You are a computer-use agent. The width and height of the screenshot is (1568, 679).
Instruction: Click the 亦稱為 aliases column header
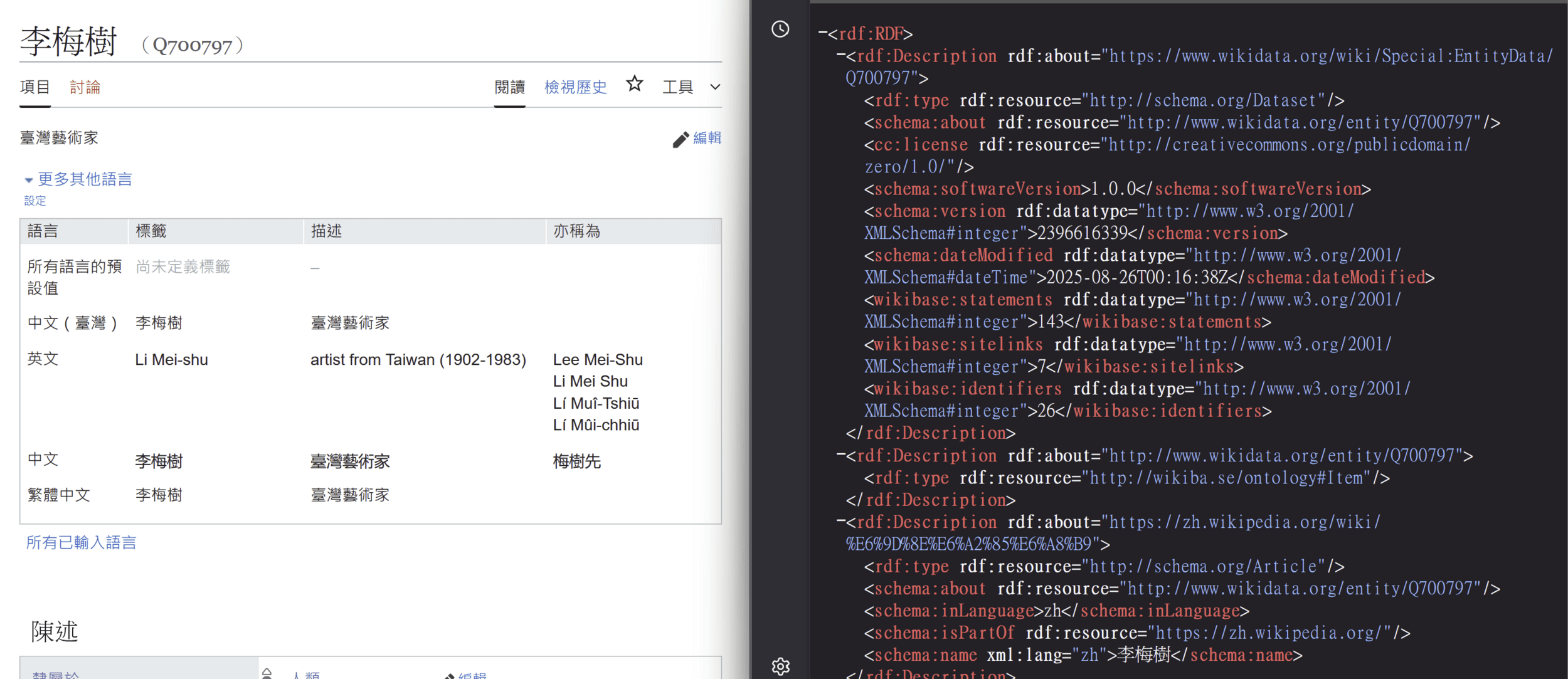click(576, 231)
